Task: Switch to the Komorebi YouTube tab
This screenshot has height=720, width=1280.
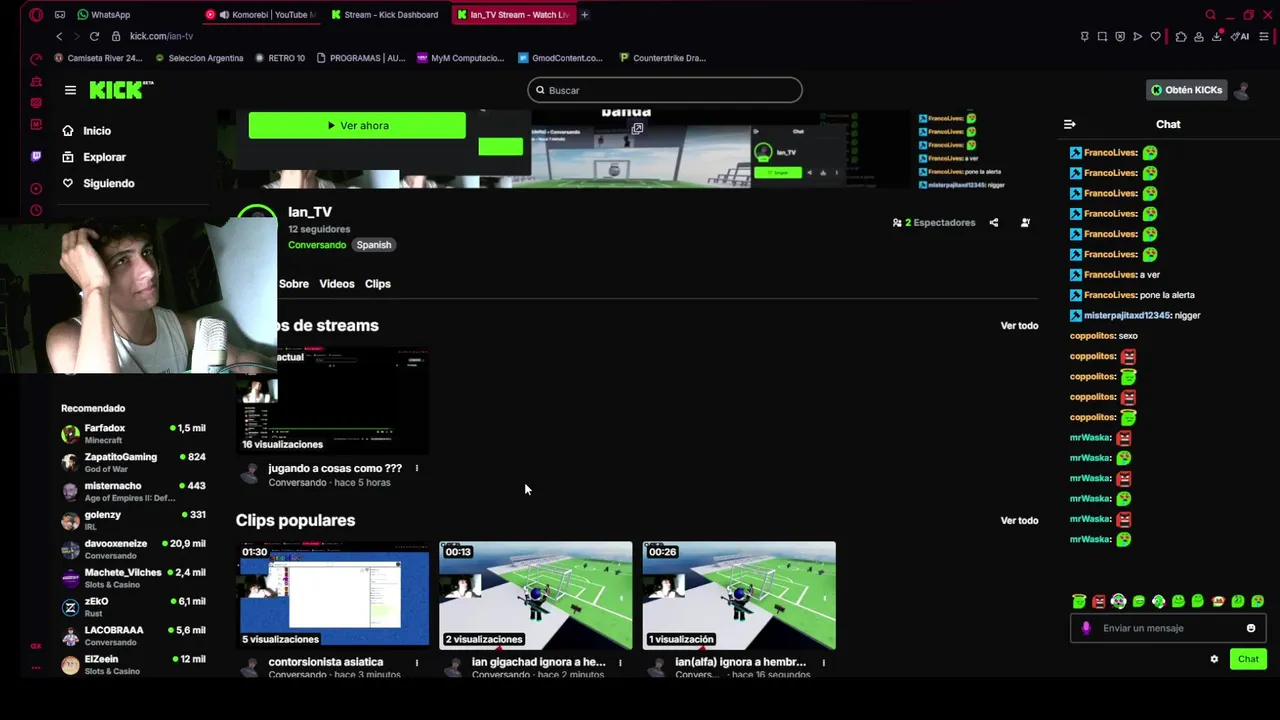Action: pyautogui.click(x=262, y=15)
